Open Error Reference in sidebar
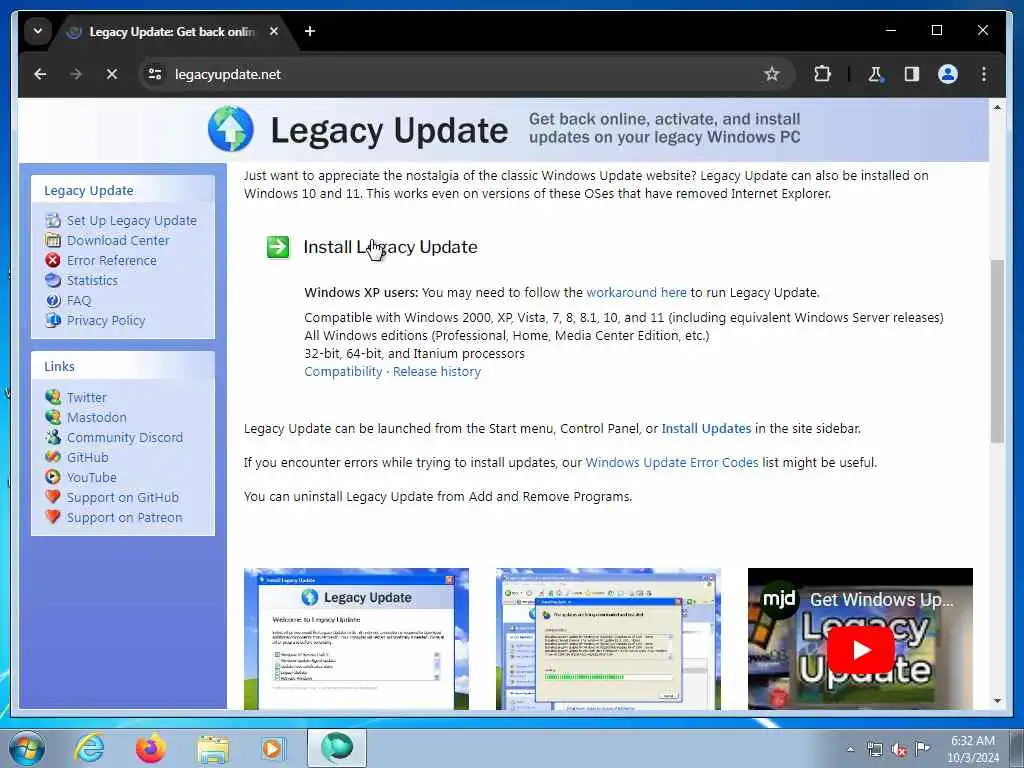 pos(112,261)
